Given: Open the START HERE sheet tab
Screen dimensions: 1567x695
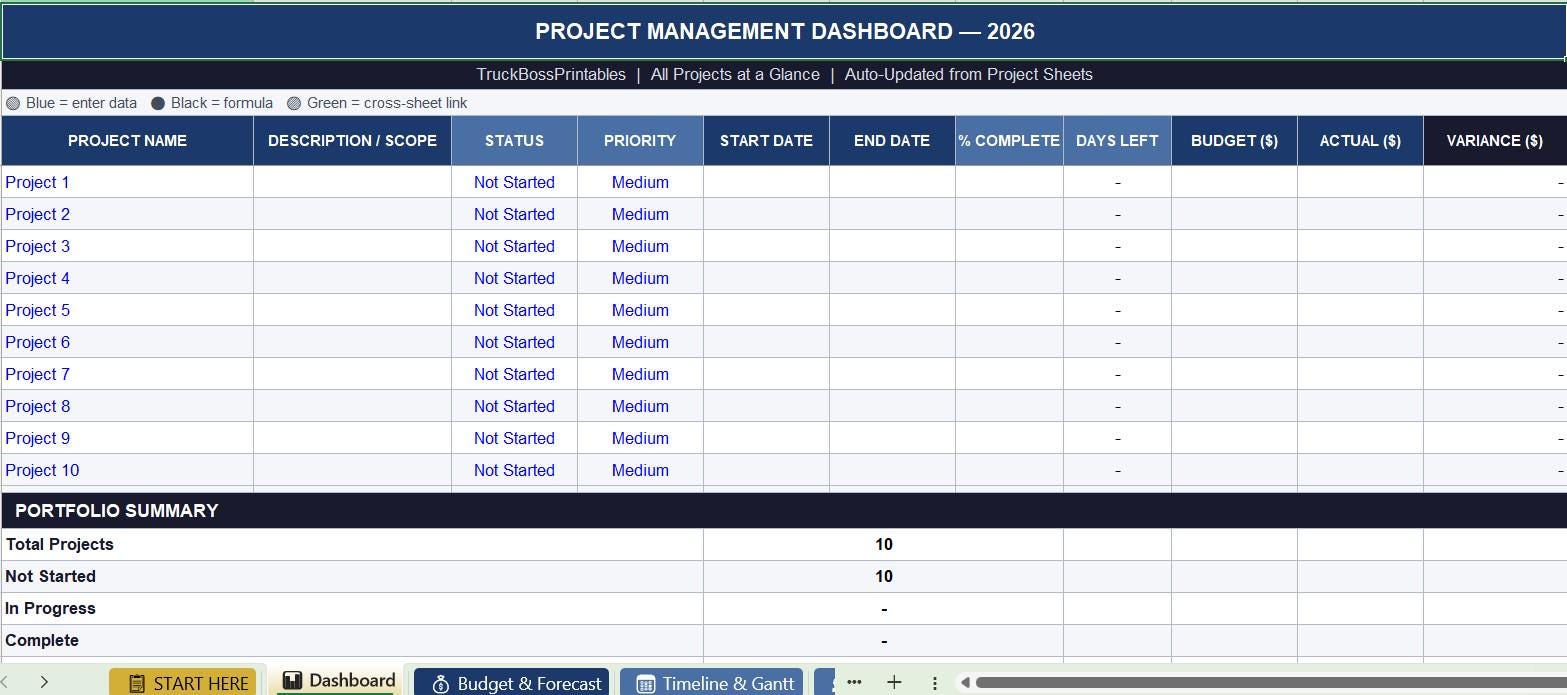Looking at the screenshot, I should [x=183, y=683].
